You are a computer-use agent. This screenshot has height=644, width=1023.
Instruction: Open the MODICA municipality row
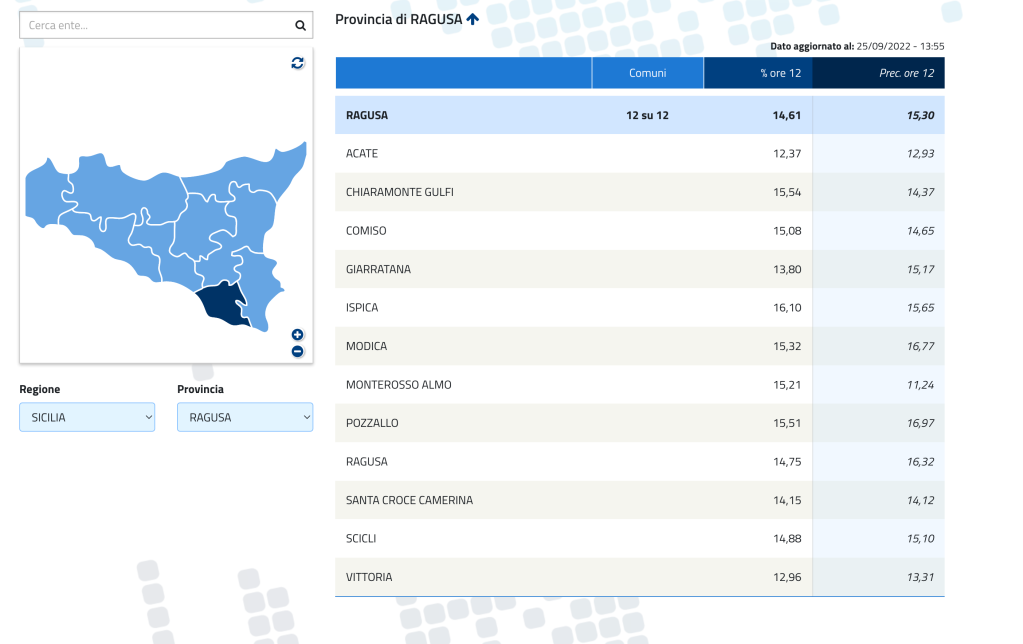(x=366, y=346)
